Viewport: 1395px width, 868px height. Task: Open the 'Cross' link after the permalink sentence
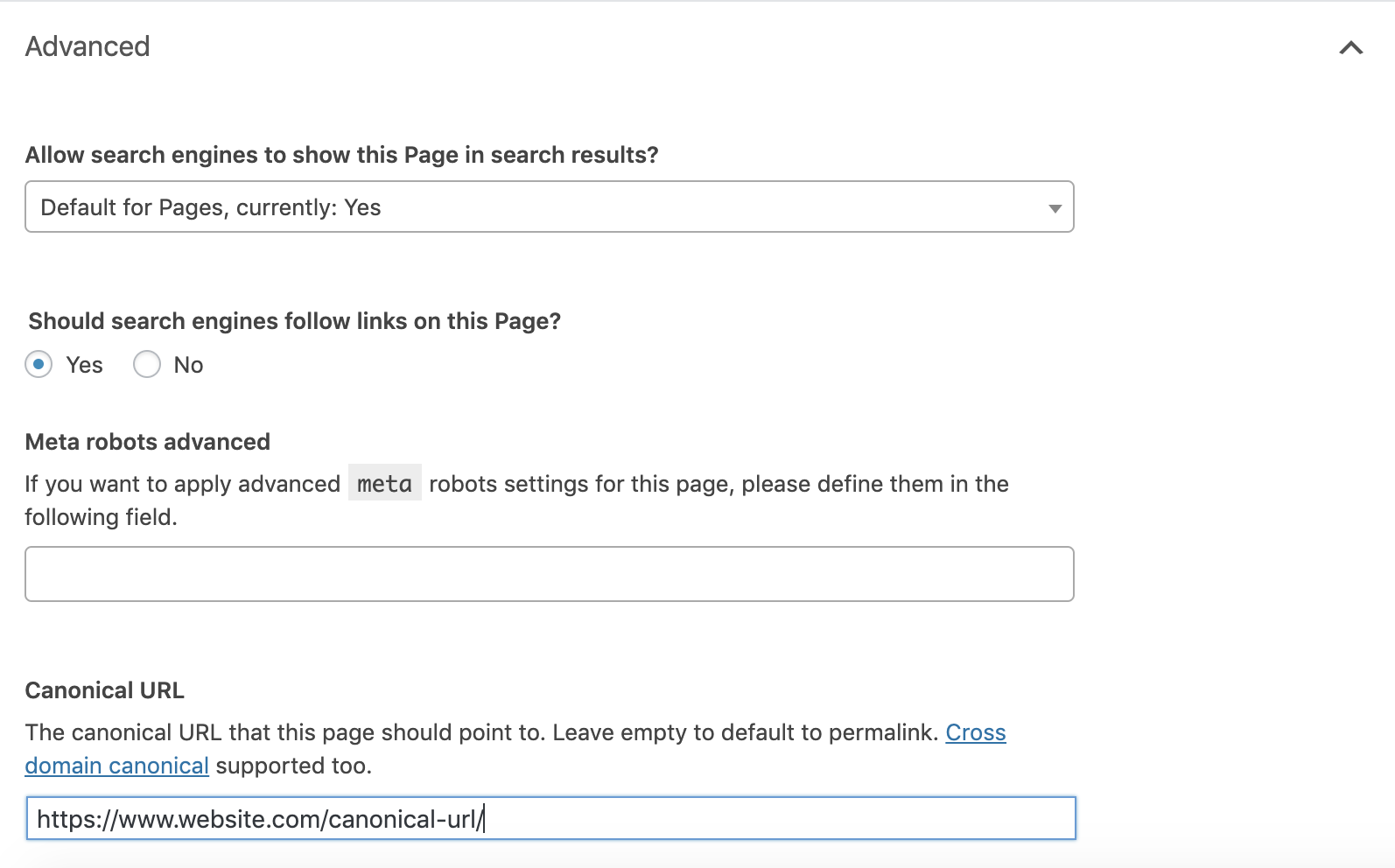pyautogui.click(x=975, y=732)
